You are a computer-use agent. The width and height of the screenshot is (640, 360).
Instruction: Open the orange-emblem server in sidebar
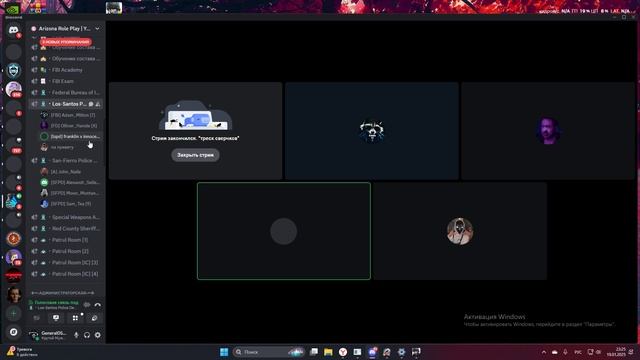point(13,238)
